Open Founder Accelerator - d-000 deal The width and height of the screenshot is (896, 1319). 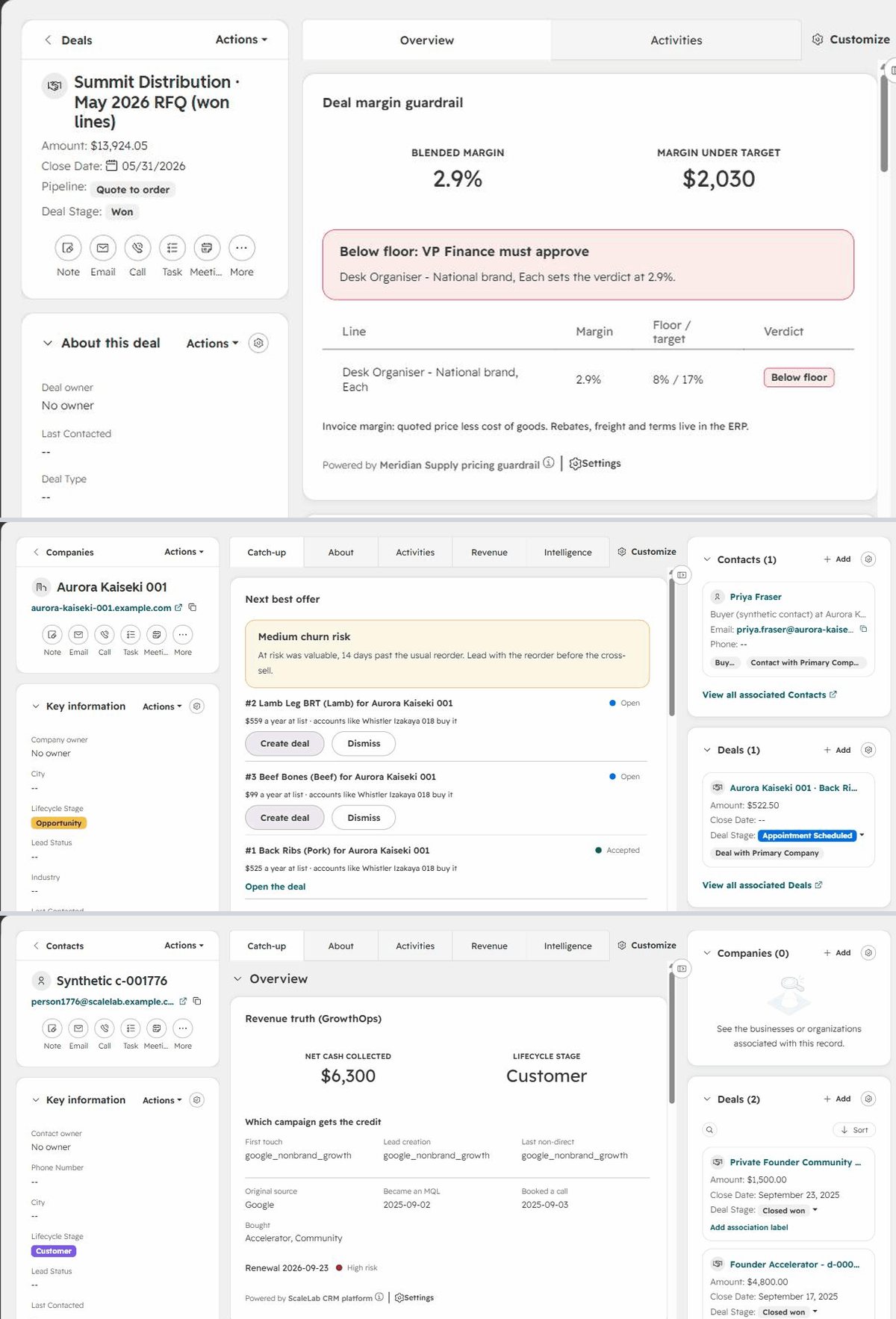[x=794, y=1264]
